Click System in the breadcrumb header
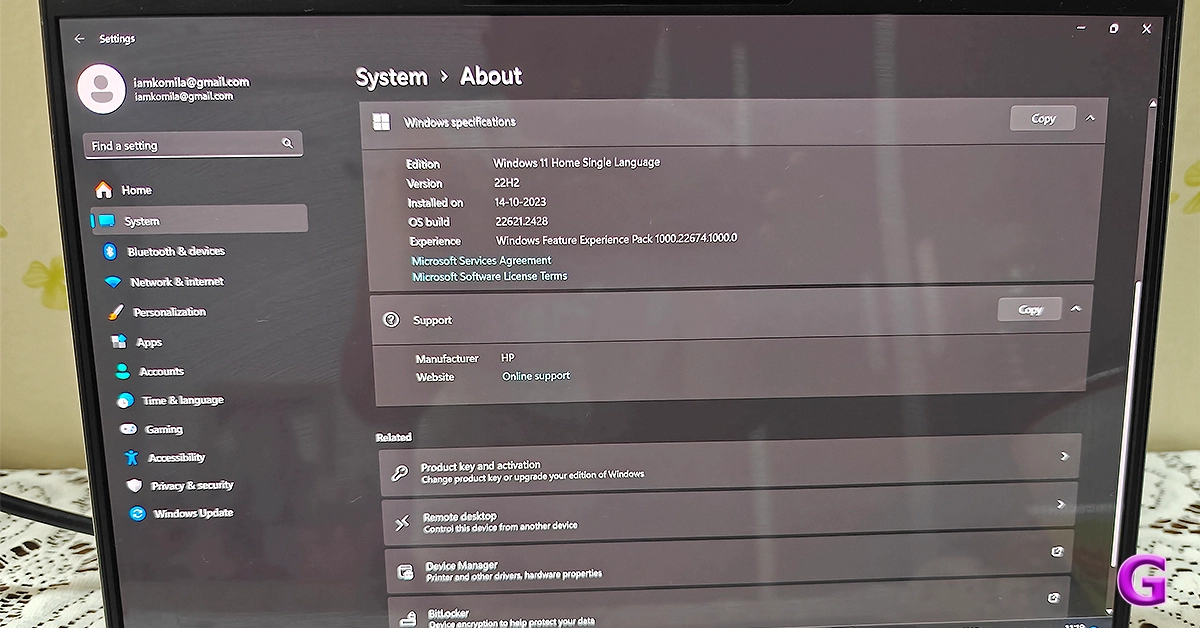The width and height of the screenshot is (1200, 628). [x=391, y=77]
